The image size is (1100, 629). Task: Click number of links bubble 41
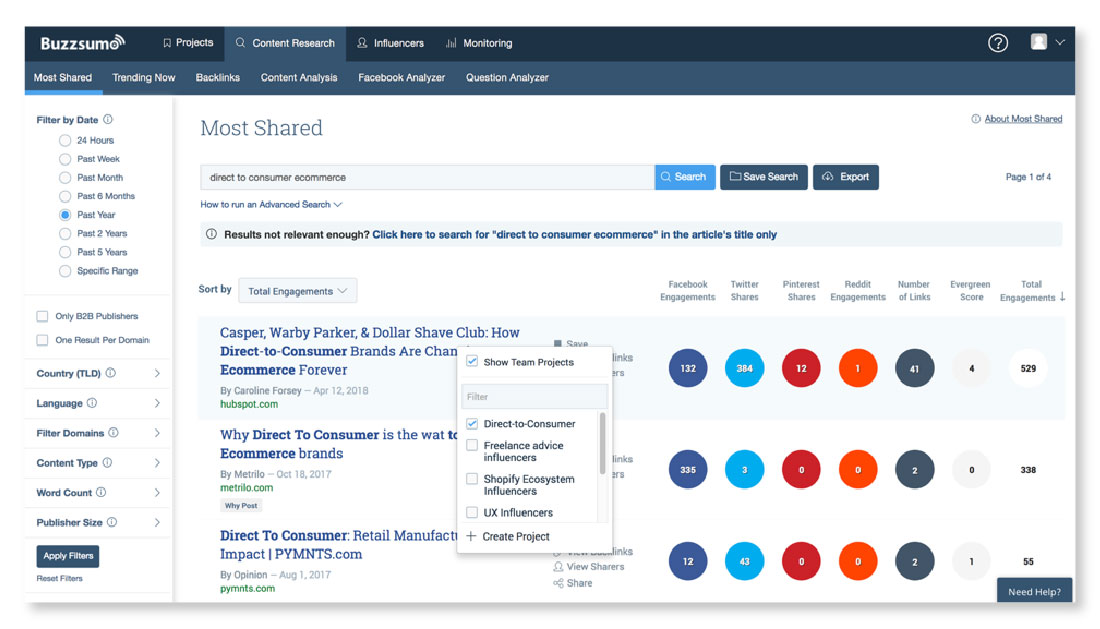pyautogui.click(x=914, y=368)
